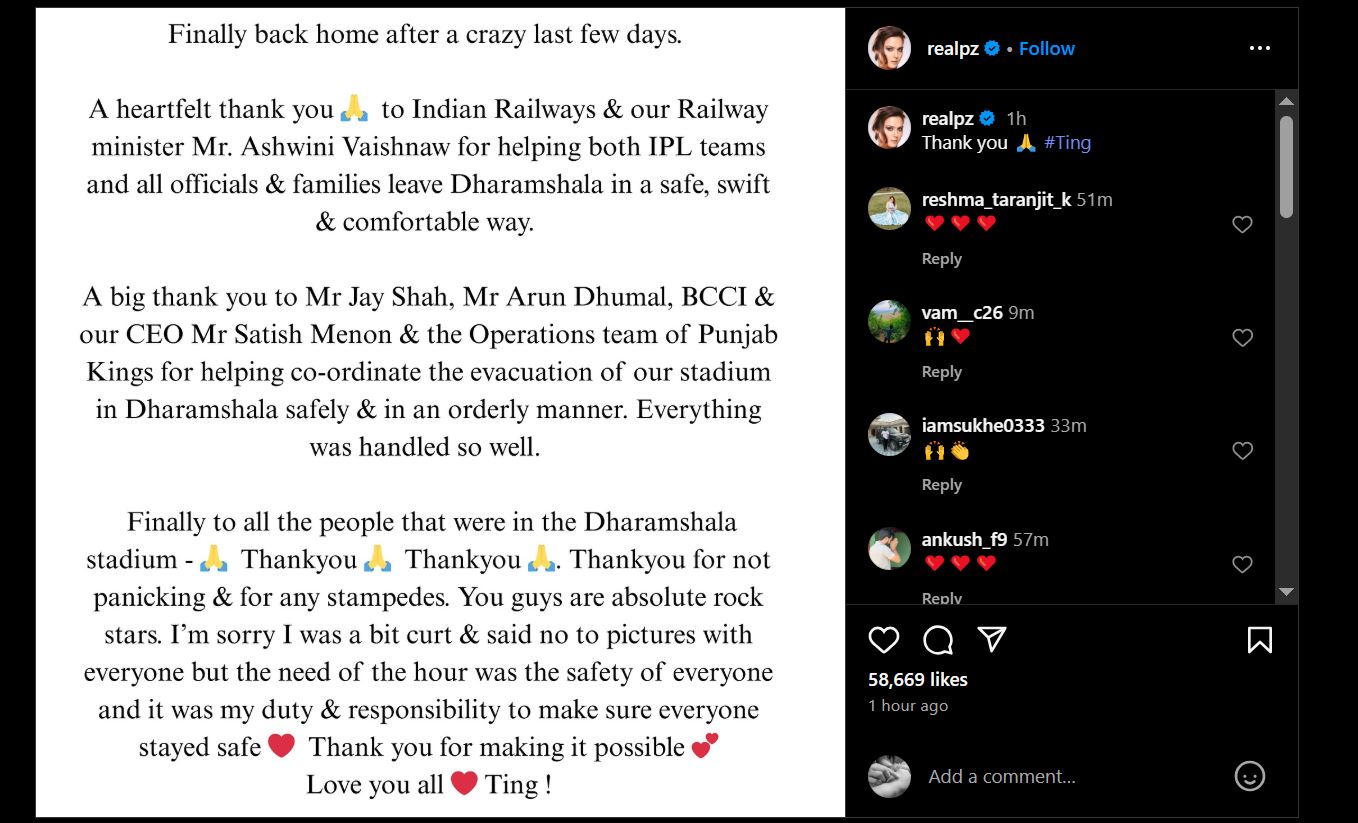This screenshot has width=1358, height=823.
Task: Like the post with the heart icon
Action: [884, 640]
